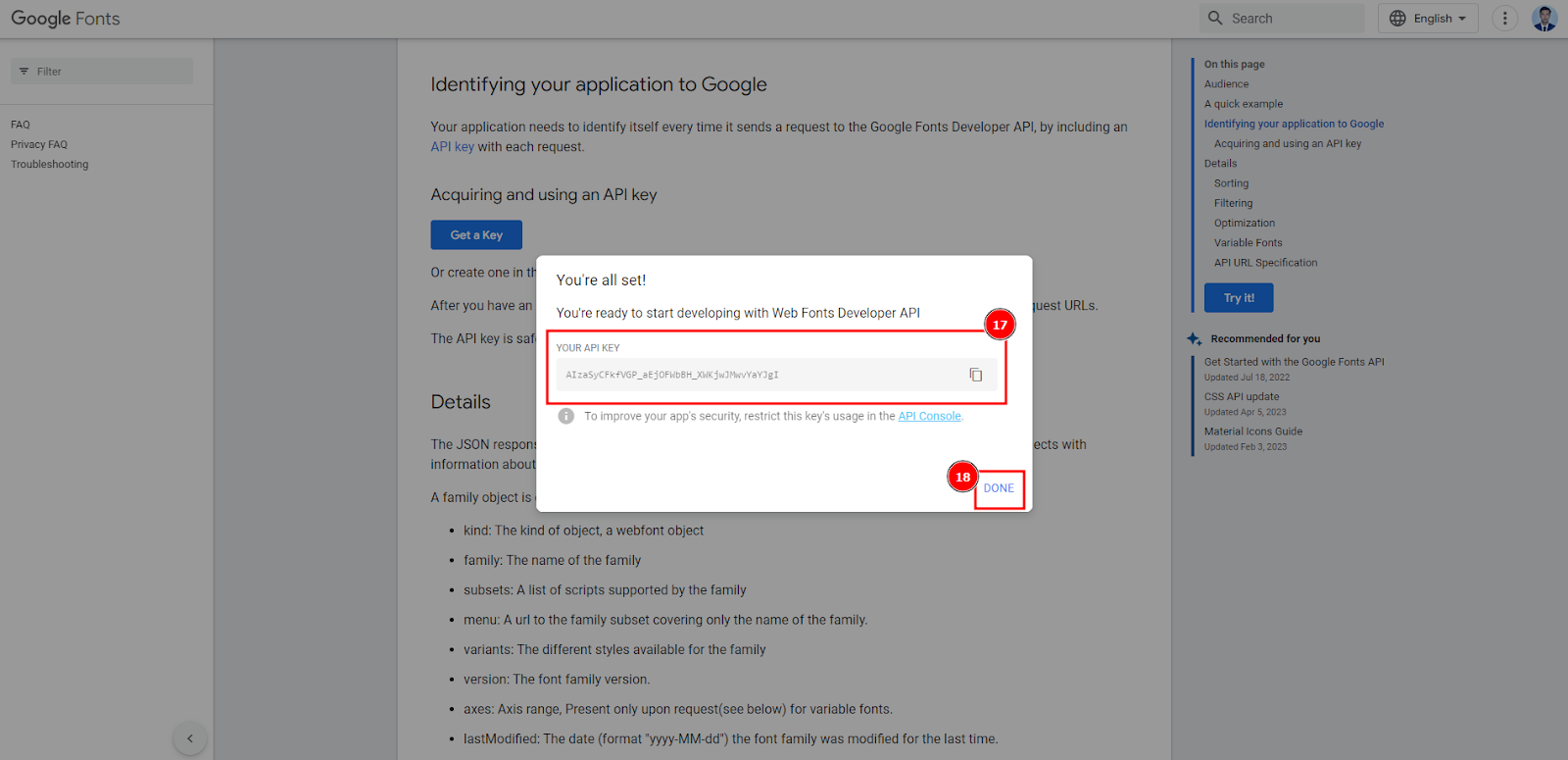
Task: Open the CSS API update article
Action: (1242, 396)
